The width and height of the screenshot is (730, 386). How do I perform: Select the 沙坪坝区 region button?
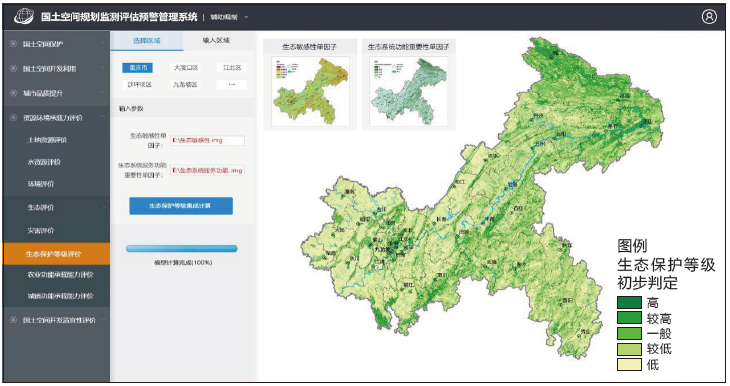click(x=139, y=84)
